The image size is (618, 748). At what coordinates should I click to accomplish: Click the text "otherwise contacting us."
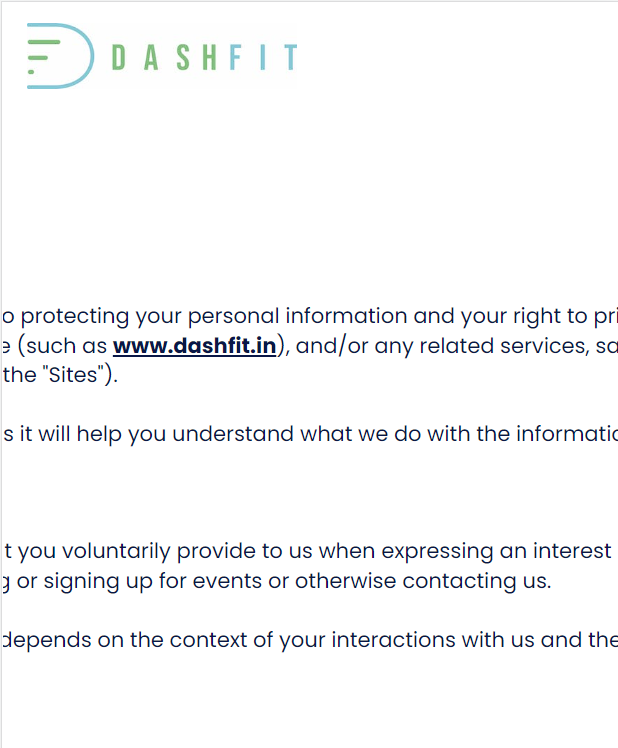point(423,581)
